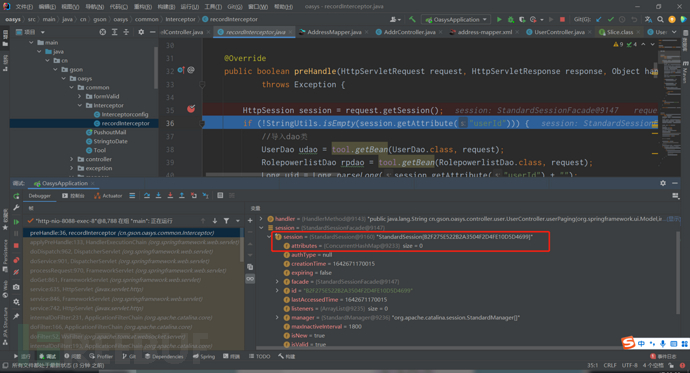Click the camera thread dump icon
The width and height of the screenshot is (690, 373).
[16, 287]
